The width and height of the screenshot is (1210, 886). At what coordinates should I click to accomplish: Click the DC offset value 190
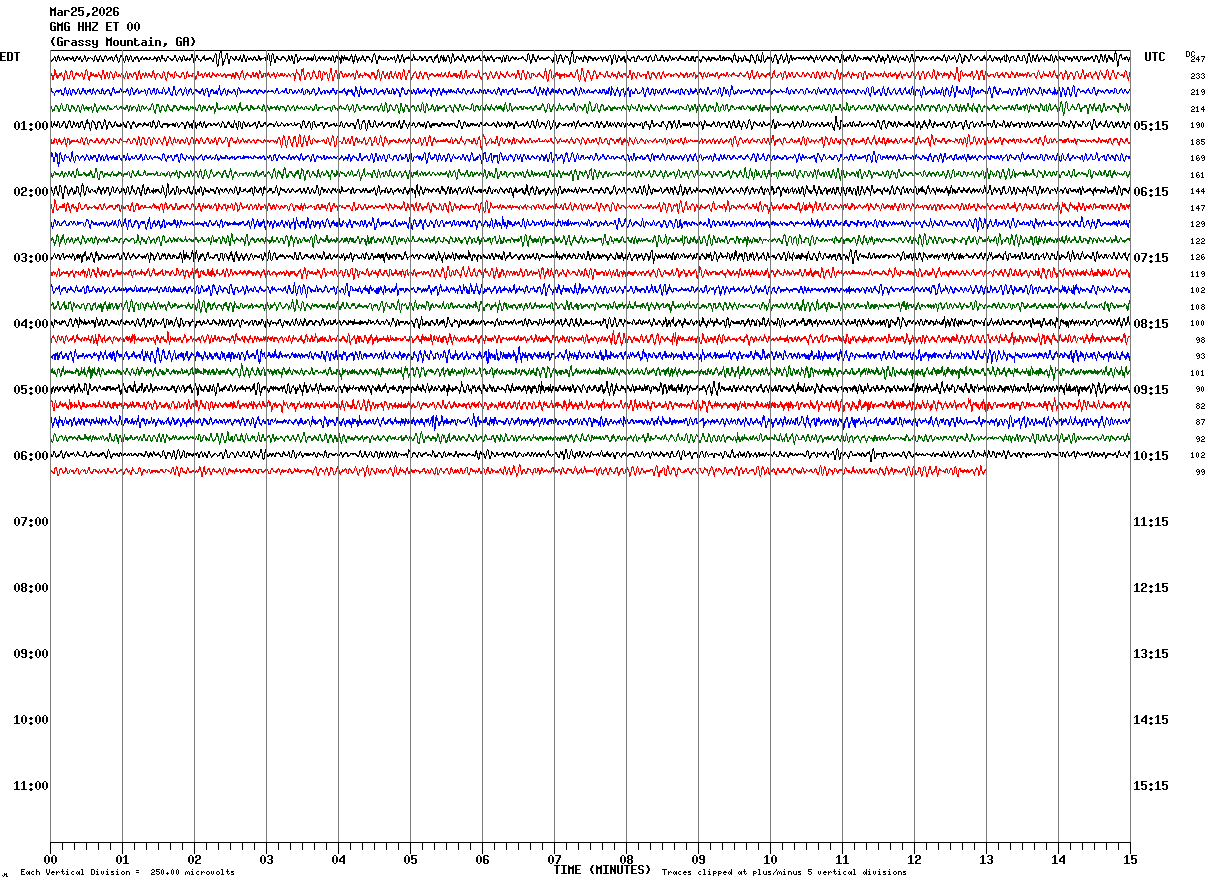click(1198, 126)
